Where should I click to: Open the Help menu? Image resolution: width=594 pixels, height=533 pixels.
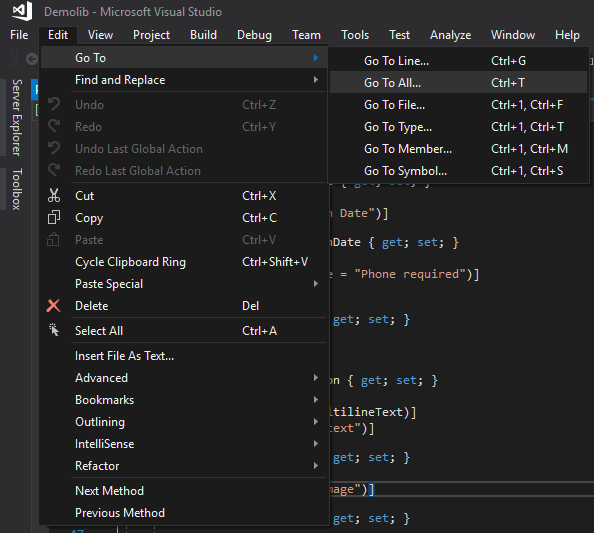(567, 35)
